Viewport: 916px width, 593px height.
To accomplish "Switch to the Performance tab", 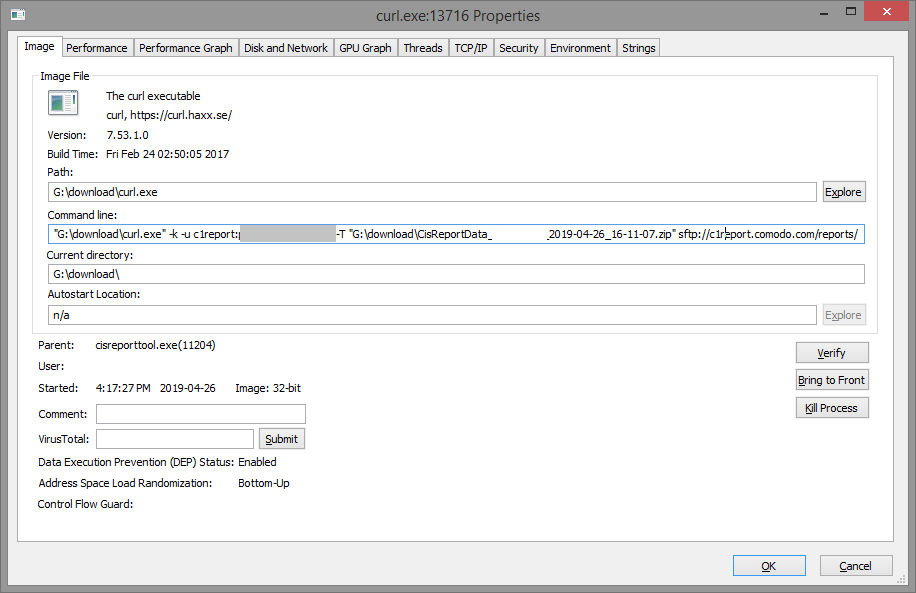I will (x=97, y=48).
